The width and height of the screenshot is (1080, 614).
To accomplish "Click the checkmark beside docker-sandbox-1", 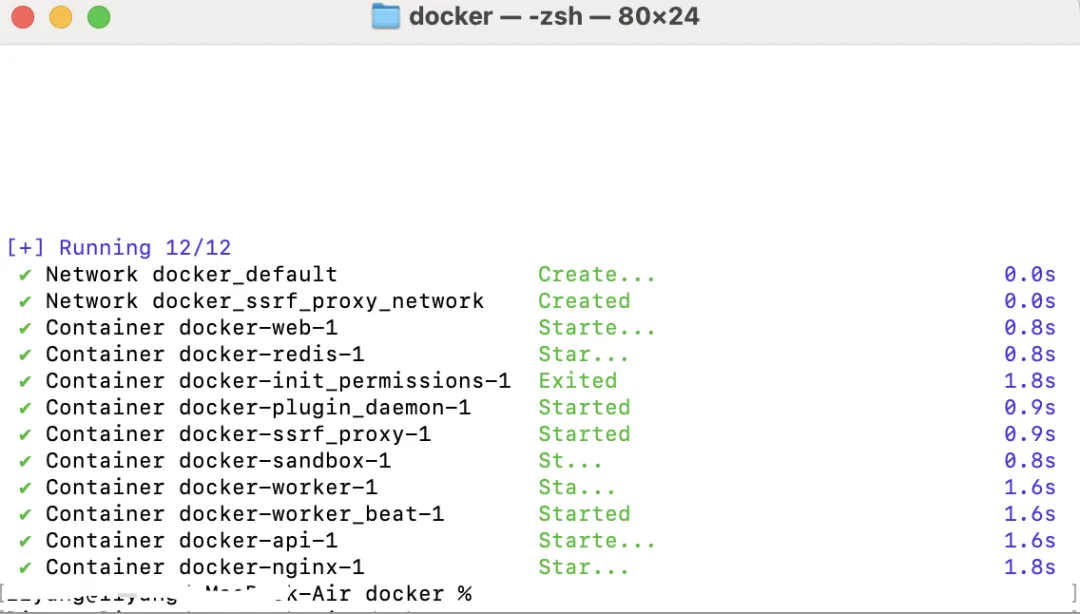I will [25, 461].
